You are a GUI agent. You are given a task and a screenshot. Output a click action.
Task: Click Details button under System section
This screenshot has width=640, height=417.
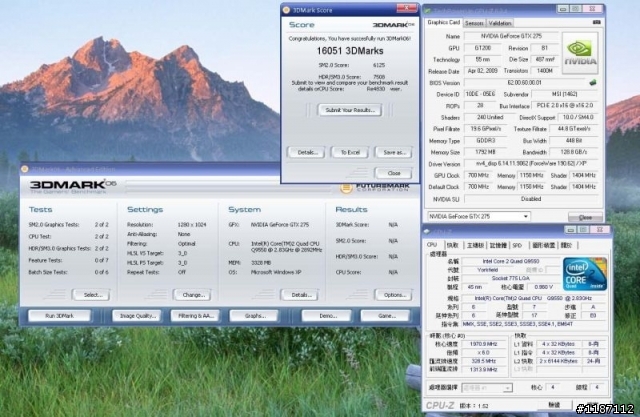(x=300, y=295)
